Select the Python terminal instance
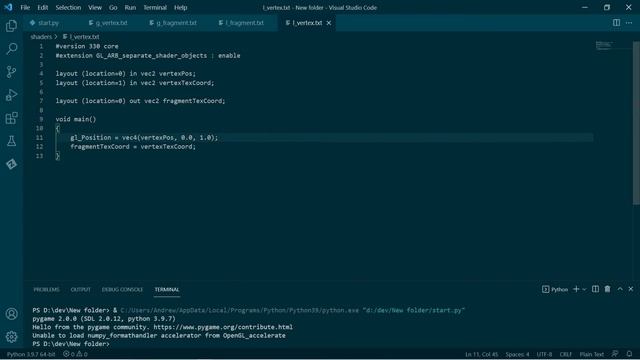640x360 pixels. click(x=555, y=289)
